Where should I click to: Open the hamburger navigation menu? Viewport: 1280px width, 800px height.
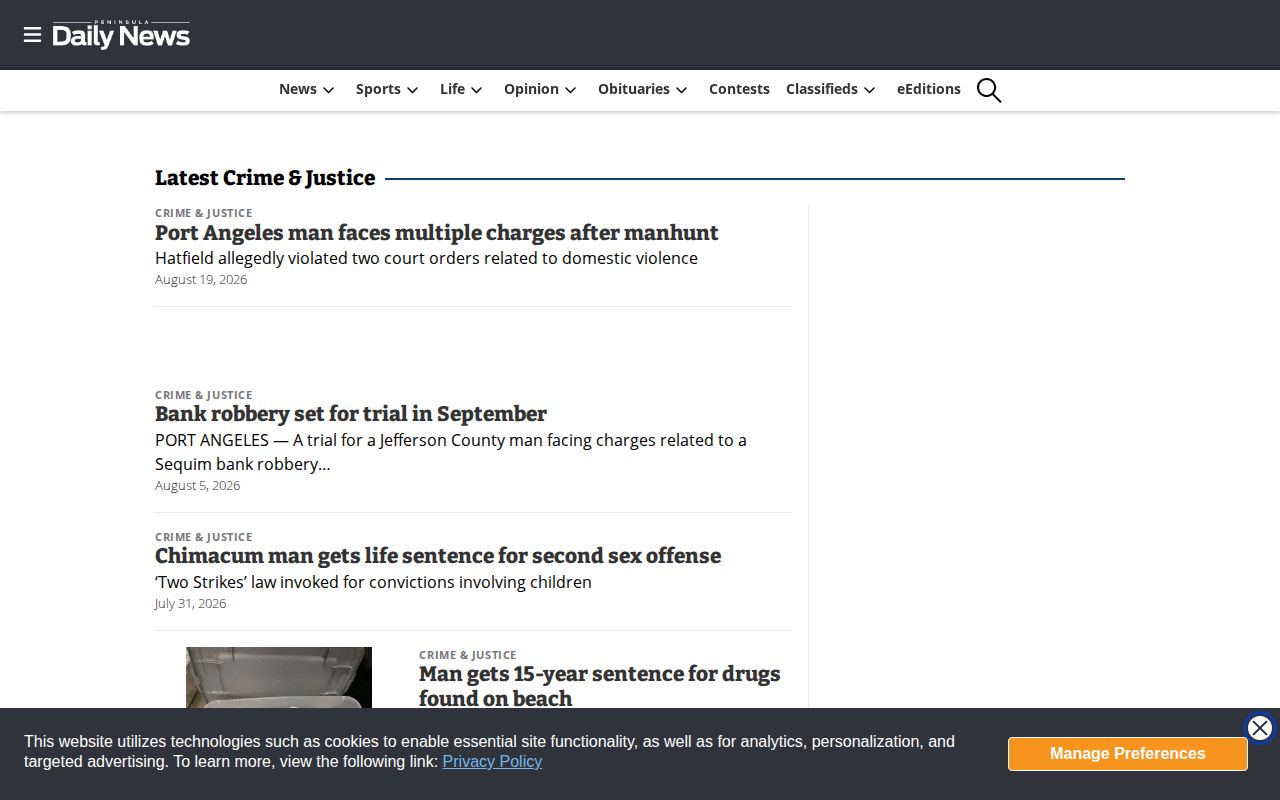(x=32, y=35)
